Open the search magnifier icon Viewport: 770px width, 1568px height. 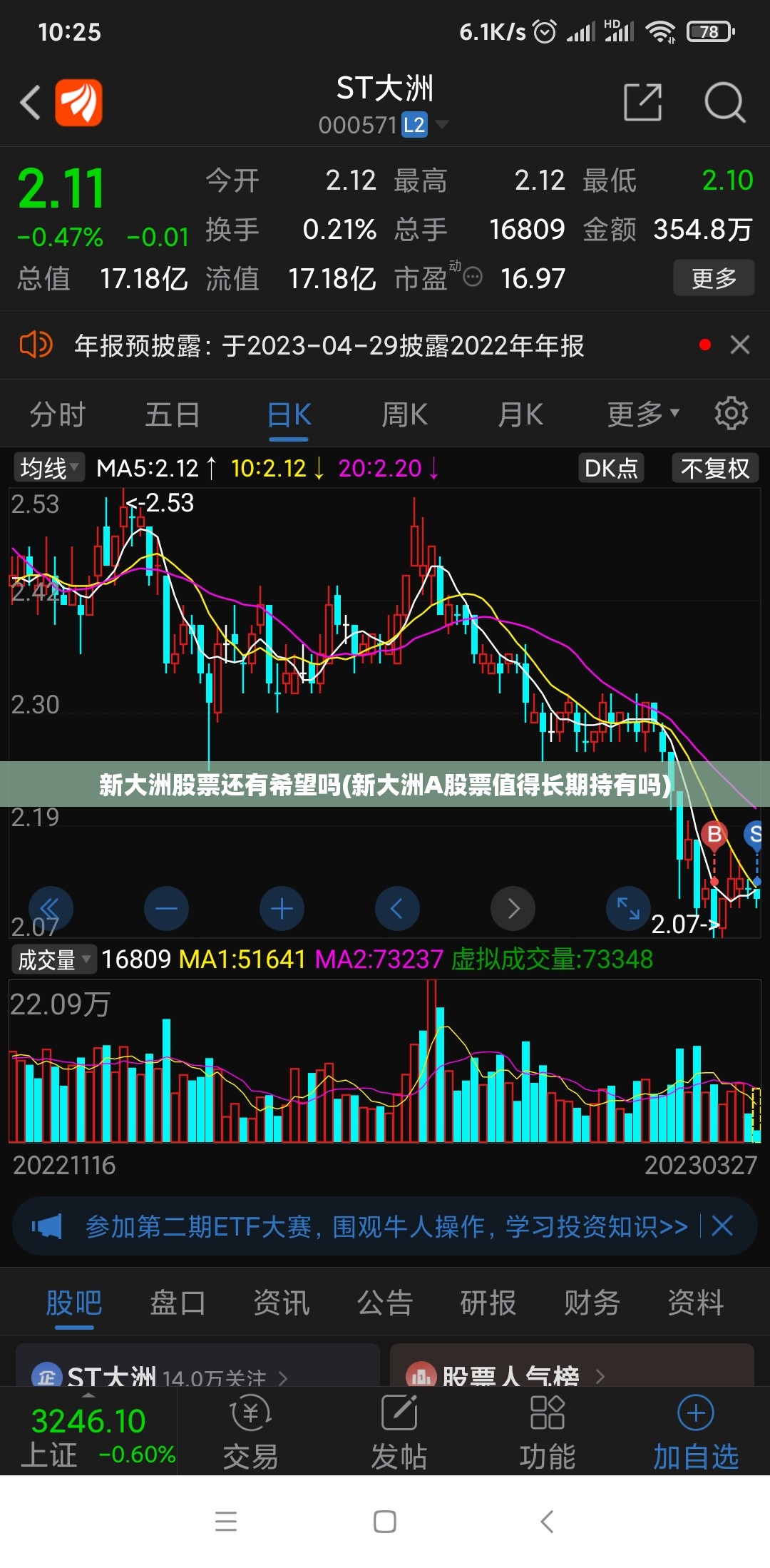(725, 102)
